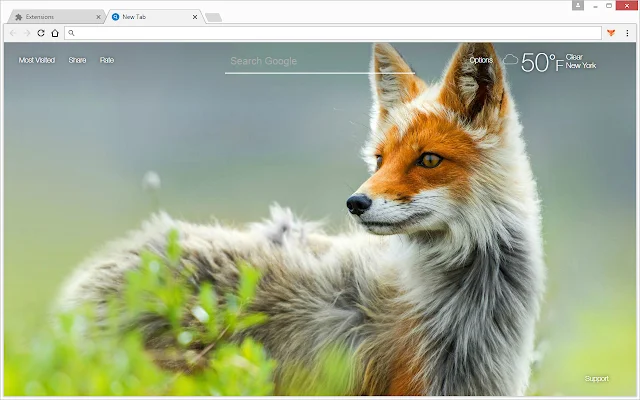
Task: Navigate back with the back arrow
Action: tap(13, 33)
